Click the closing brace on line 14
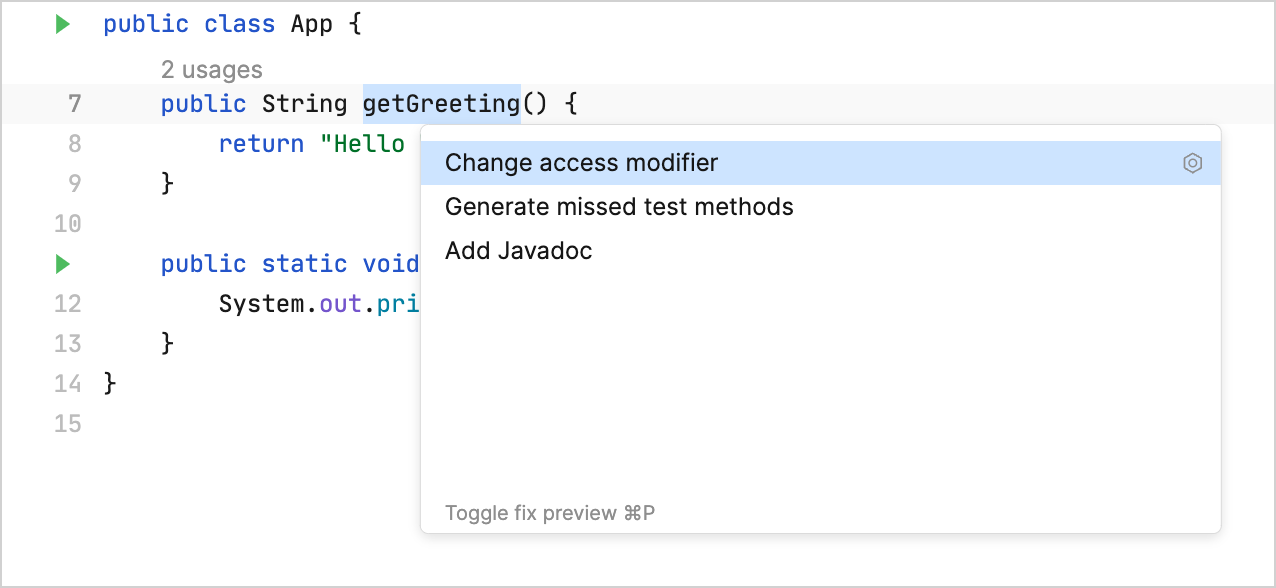 [x=108, y=383]
